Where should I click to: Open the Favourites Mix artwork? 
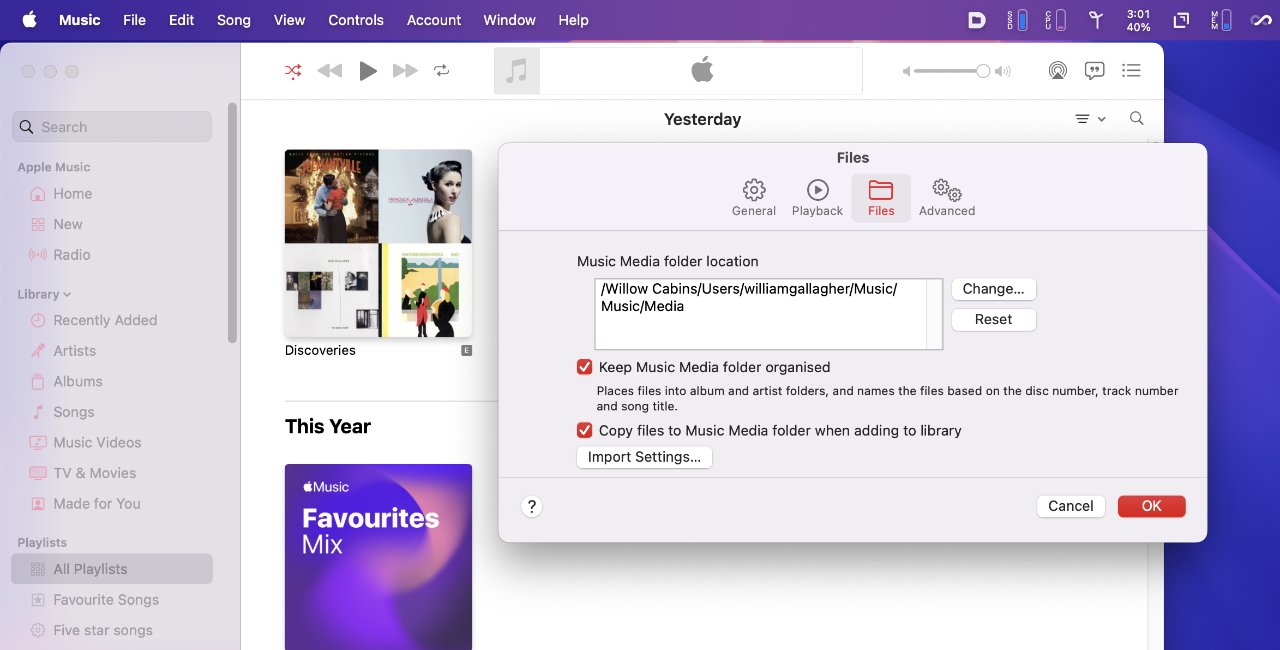tap(378, 557)
